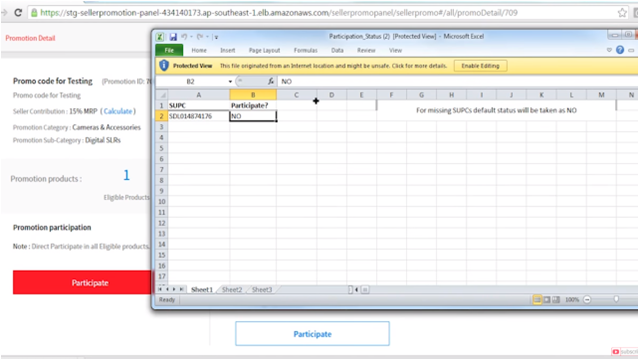
Task: Click the insert function fx icon
Action: click(x=271, y=81)
